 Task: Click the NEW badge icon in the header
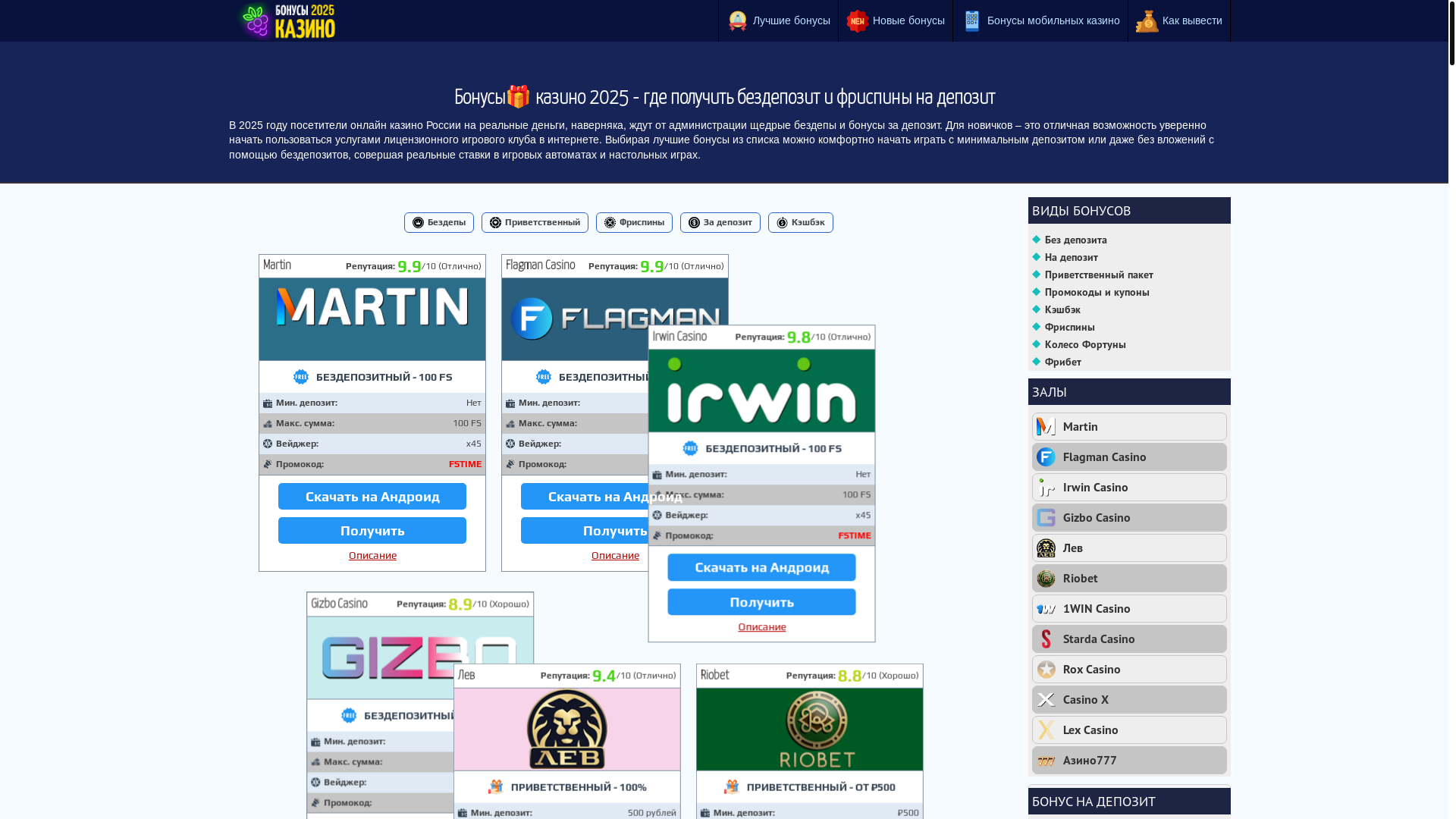(x=857, y=21)
